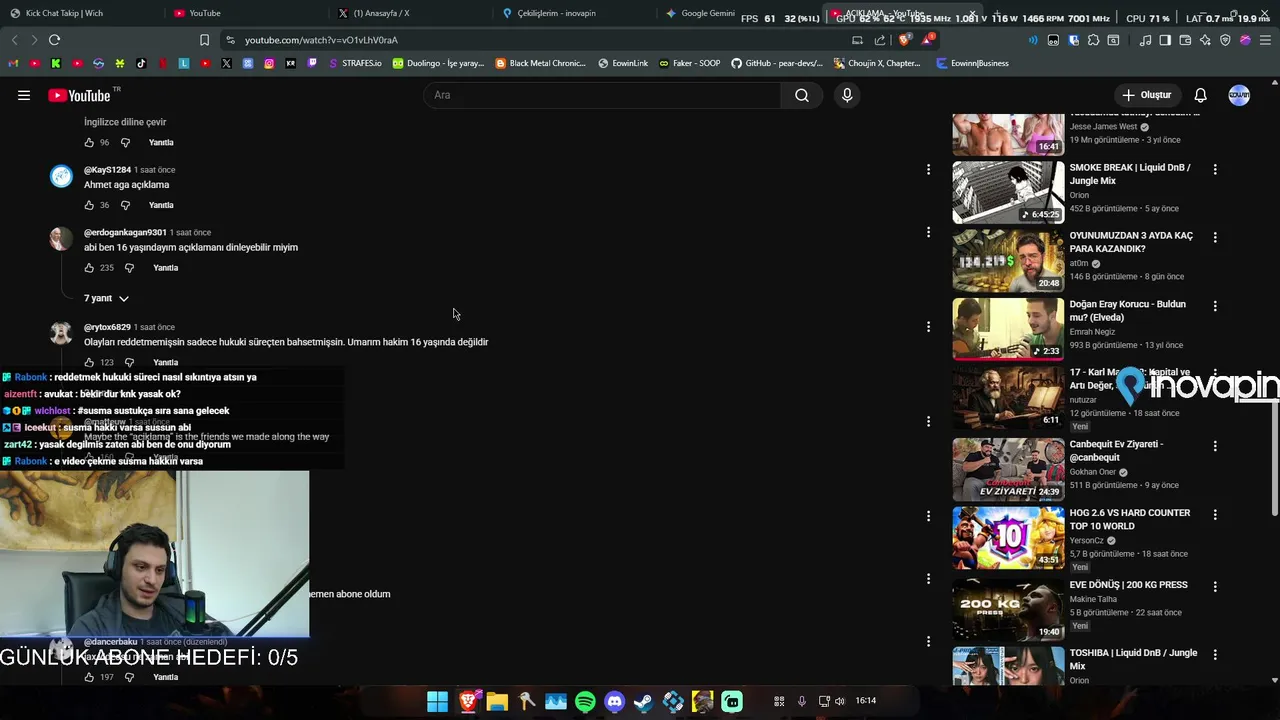Open the EowinLink bookmark
This screenshot has height=720, width=1280.
tap(623, 63)
